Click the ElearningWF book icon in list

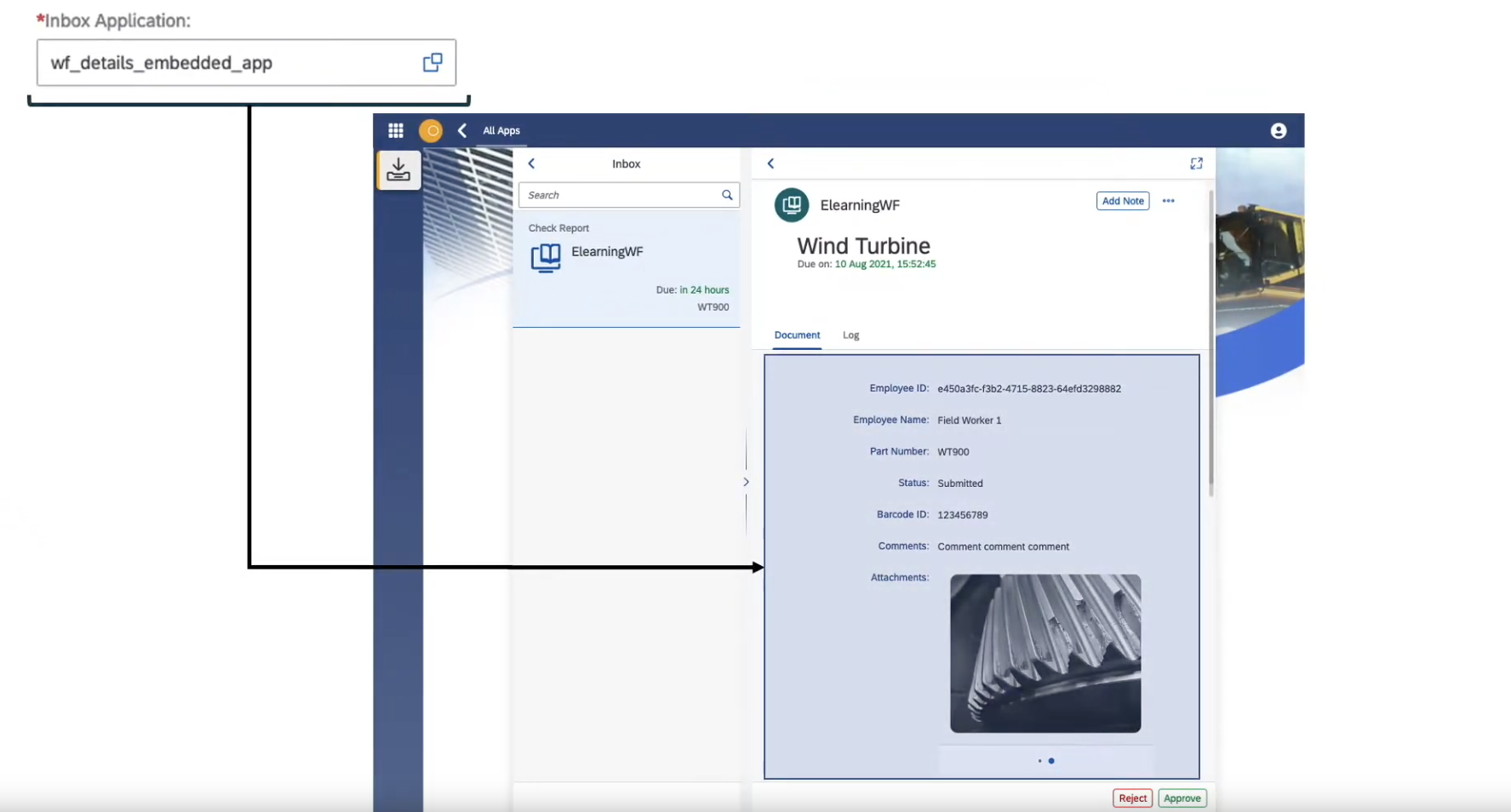546,257
